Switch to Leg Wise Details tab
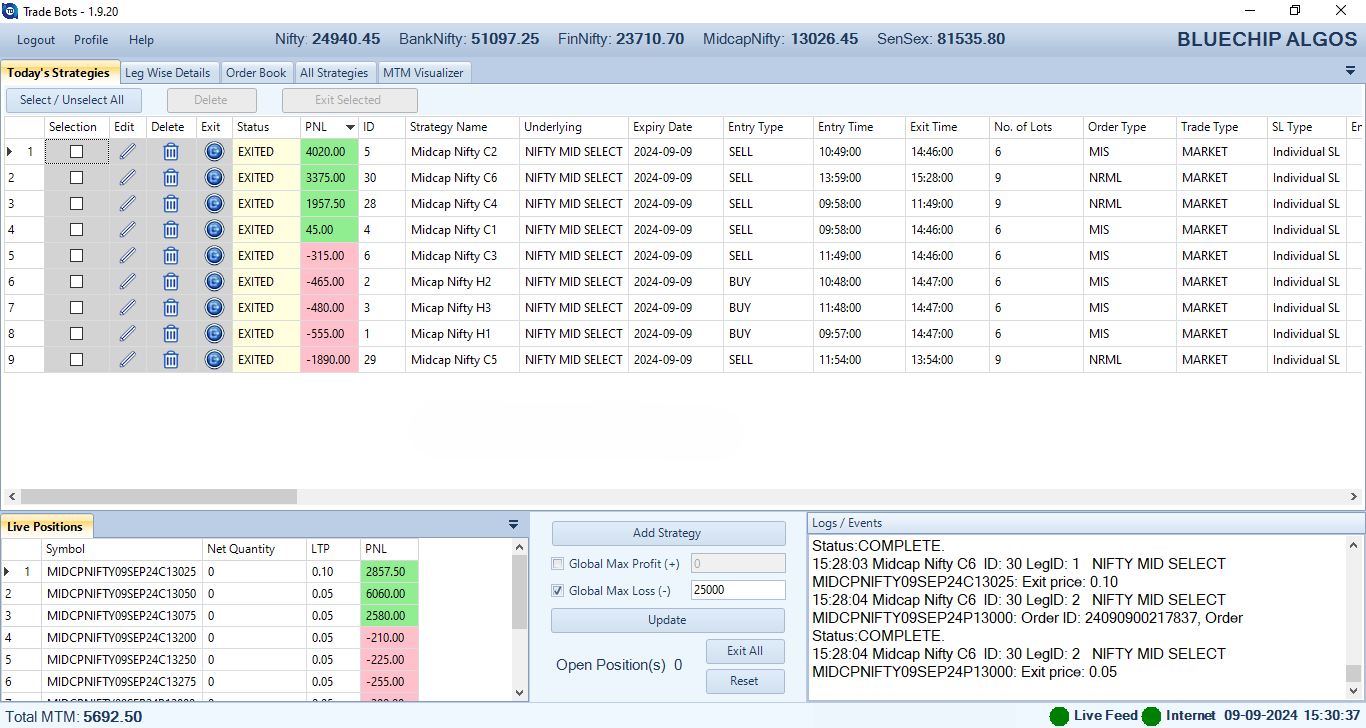This screenshot has width=1366, height=728. [x=168, y=73]
